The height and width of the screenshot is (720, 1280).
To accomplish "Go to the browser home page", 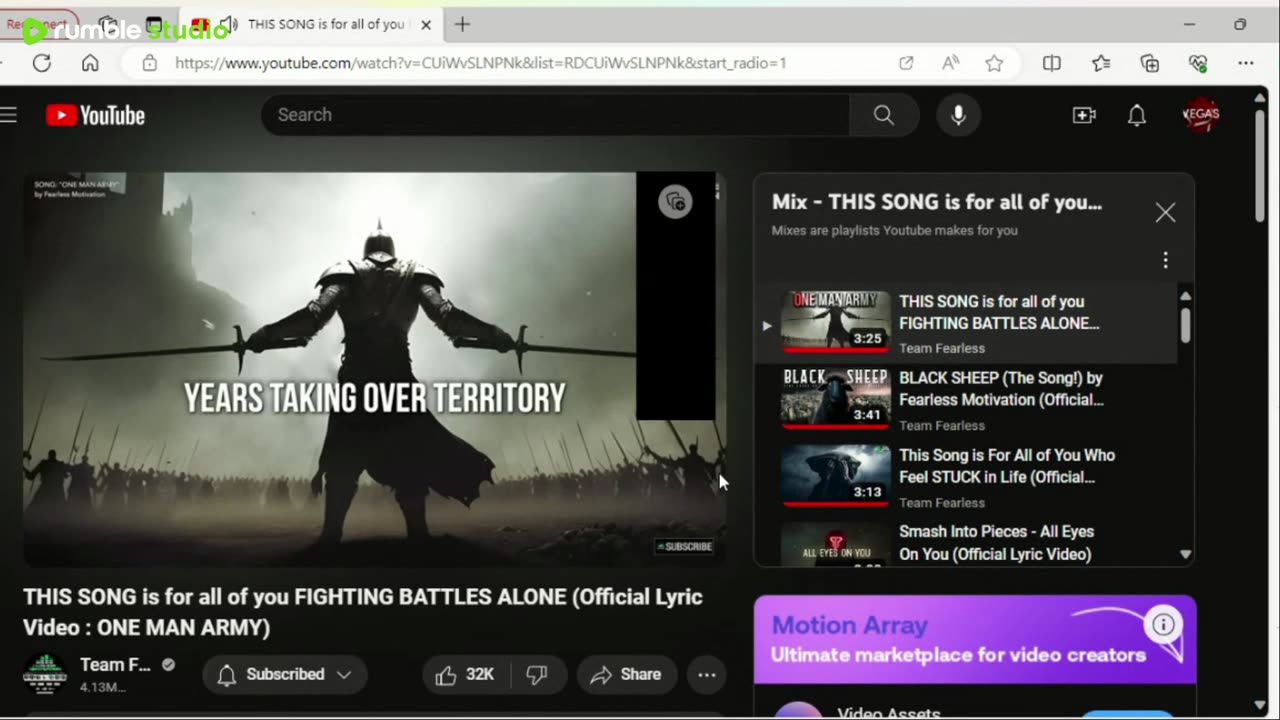I will click(x=90, y=63).
